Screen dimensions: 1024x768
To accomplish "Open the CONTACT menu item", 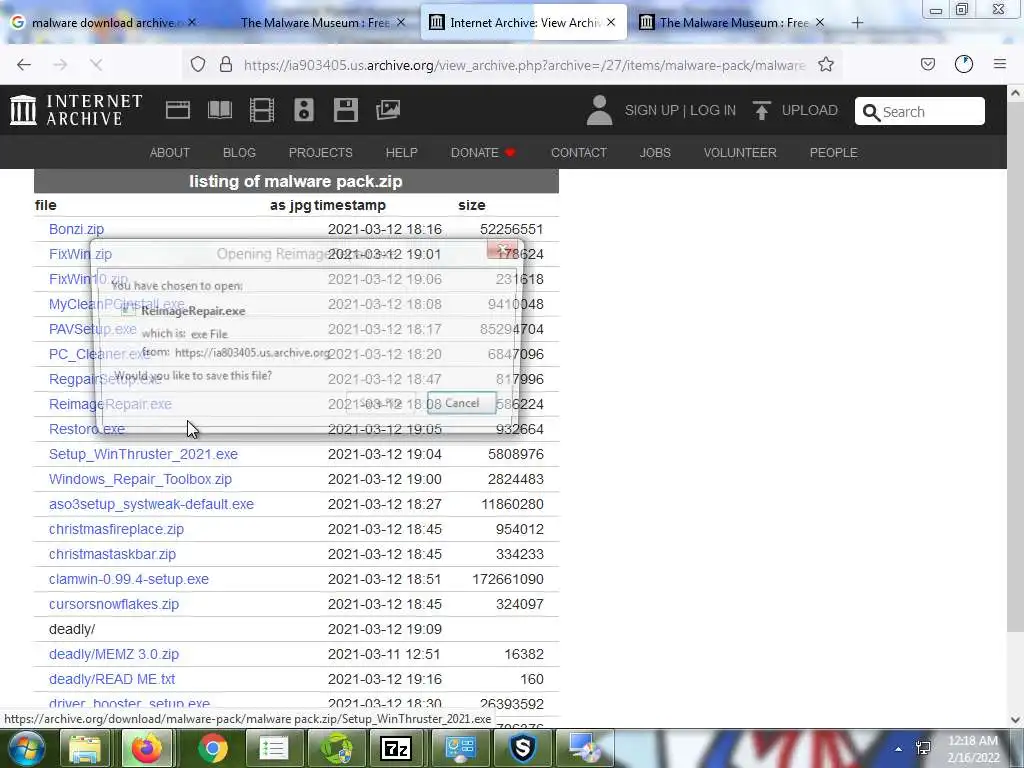I will [x=579, y=152].
